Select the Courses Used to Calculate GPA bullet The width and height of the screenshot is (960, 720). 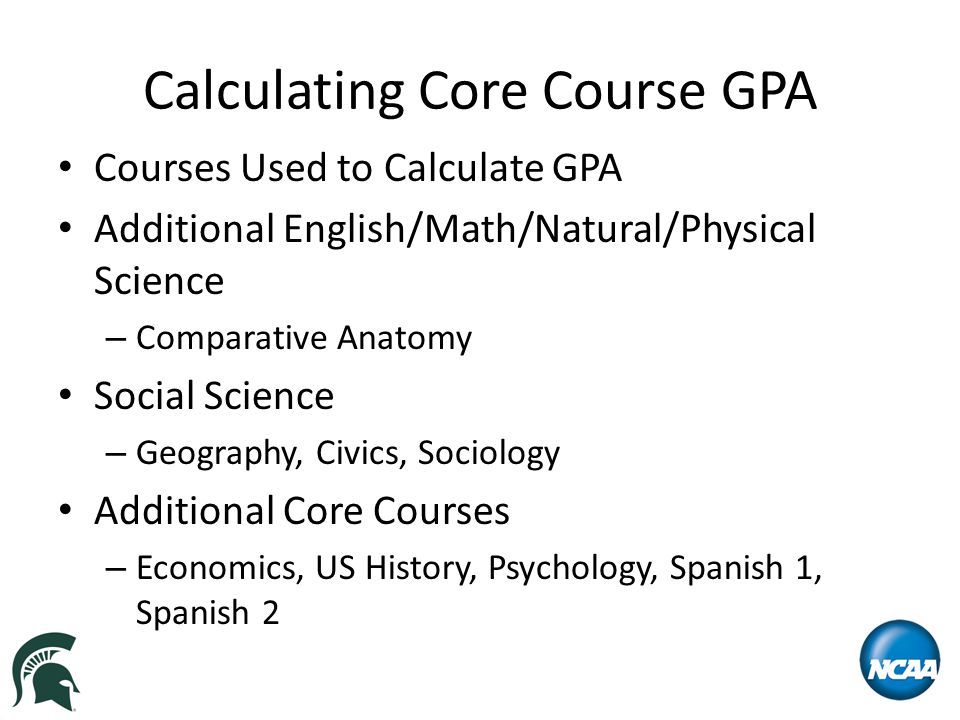[x=358, y=168]
